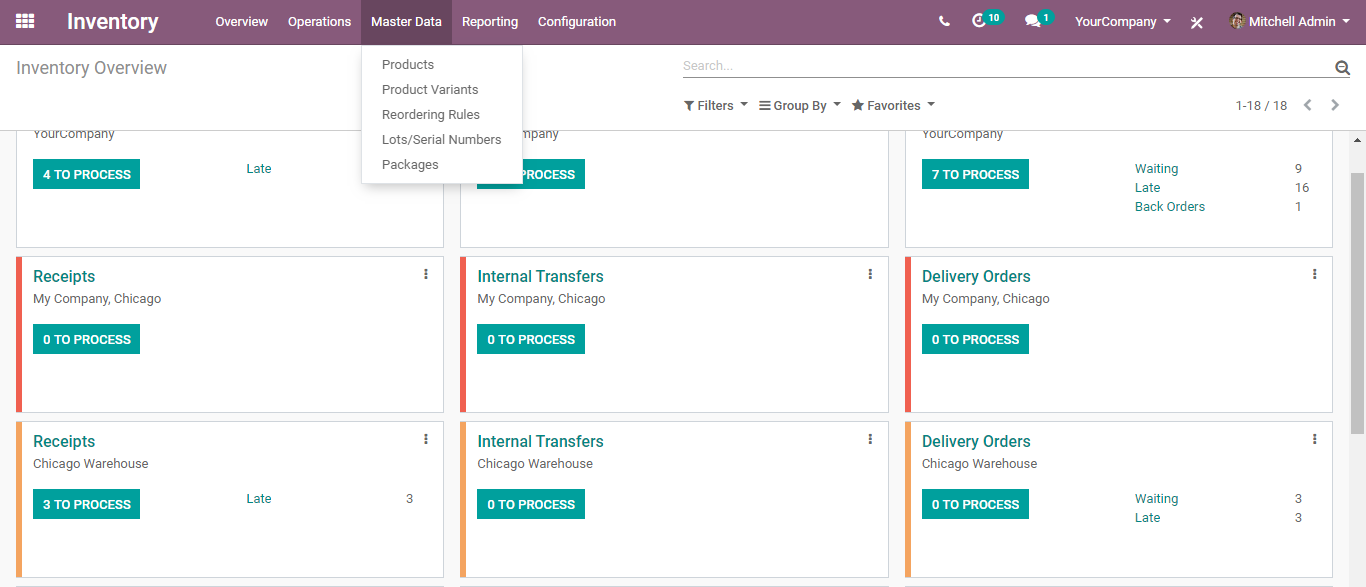Open kebab menu on My Company, Chicago Delivery Orders

click(1314, 274)
